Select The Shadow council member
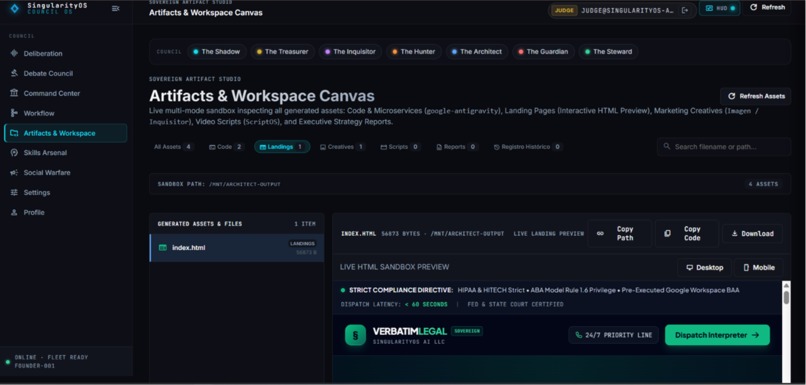The height and width of the screenshot is (385, 806). point(216,51)
